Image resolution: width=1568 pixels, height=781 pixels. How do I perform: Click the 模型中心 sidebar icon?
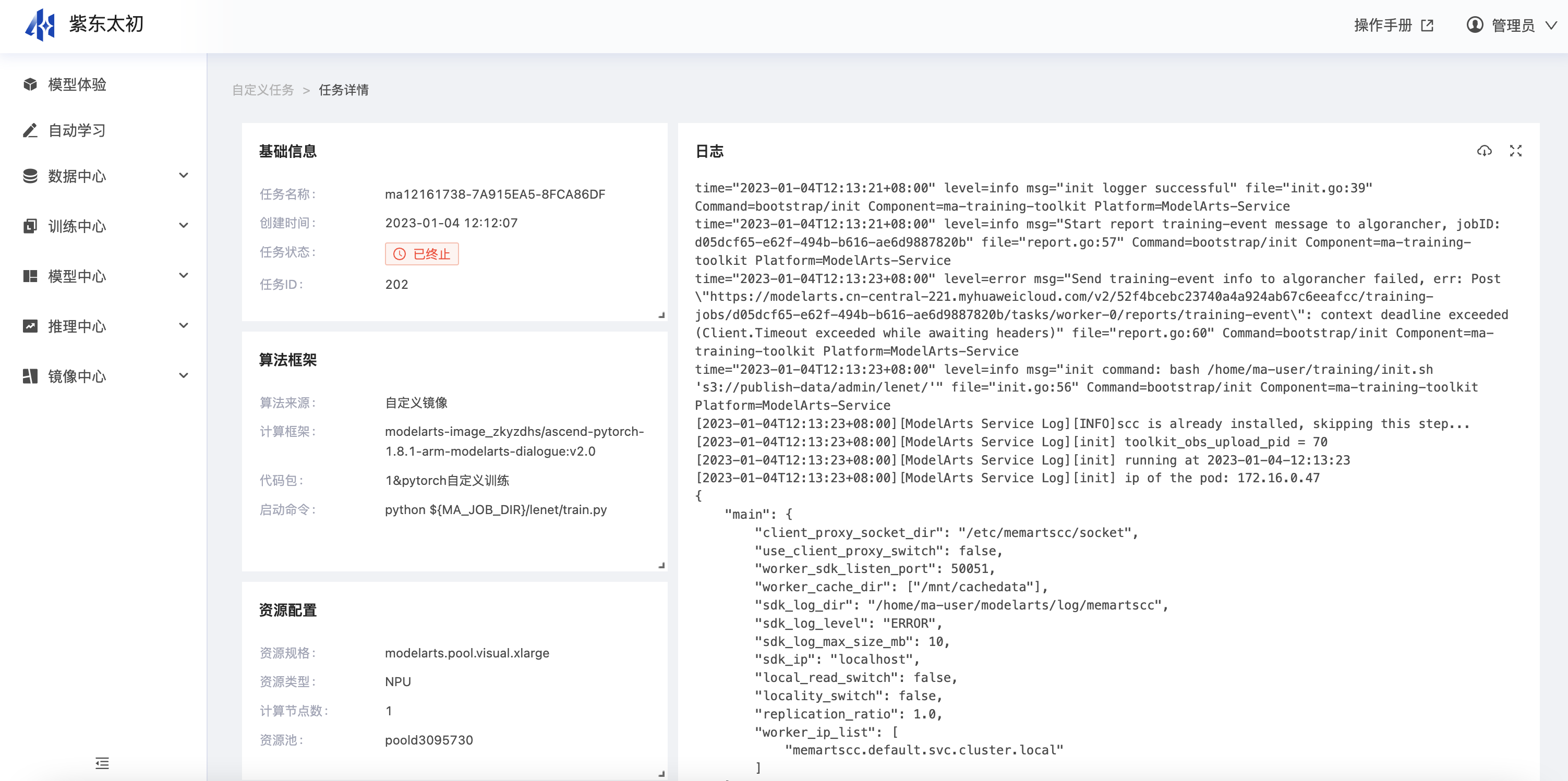[x=30, y=276]
